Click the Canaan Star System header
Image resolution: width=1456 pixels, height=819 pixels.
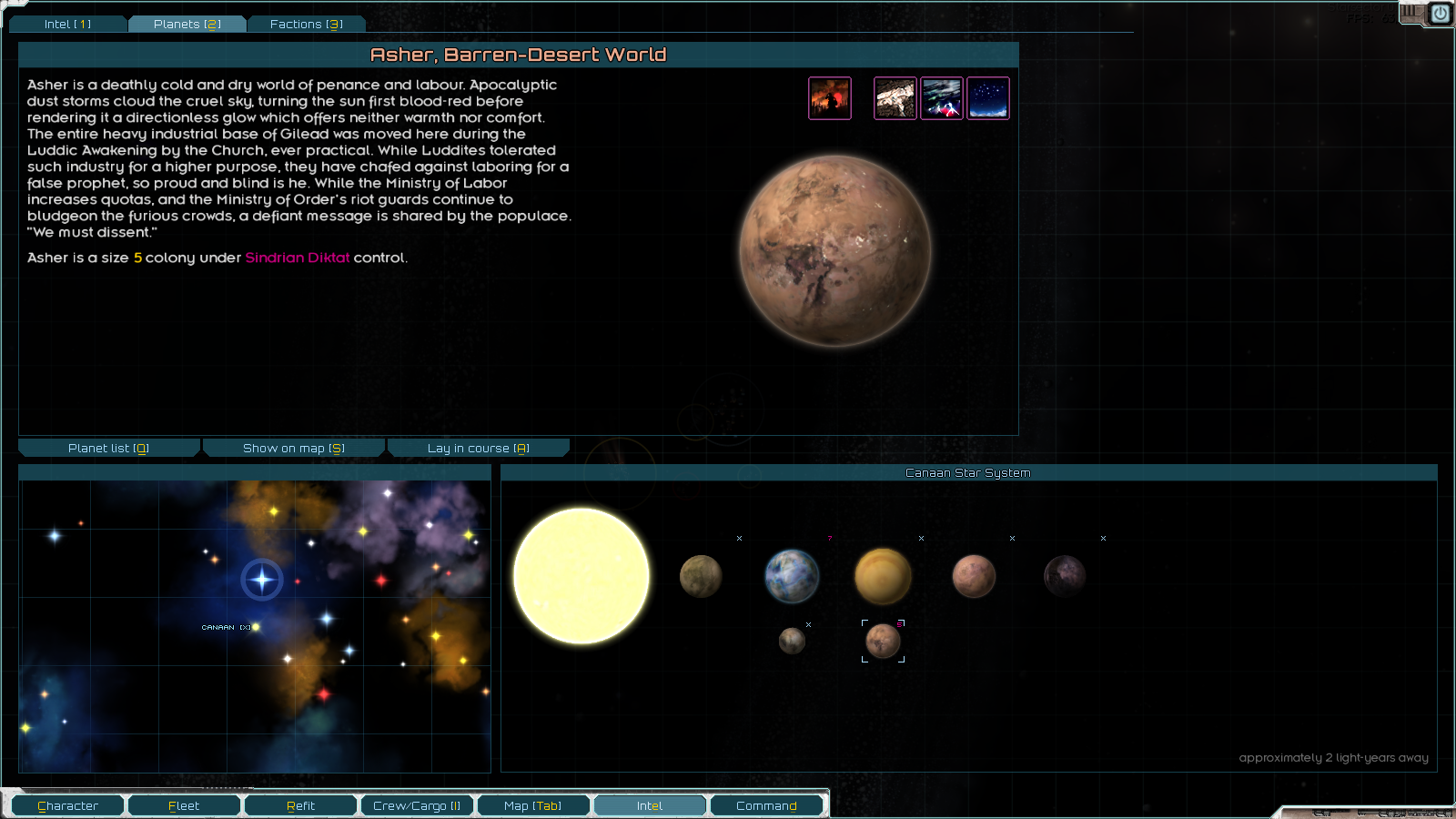click(x=968, y=472)
